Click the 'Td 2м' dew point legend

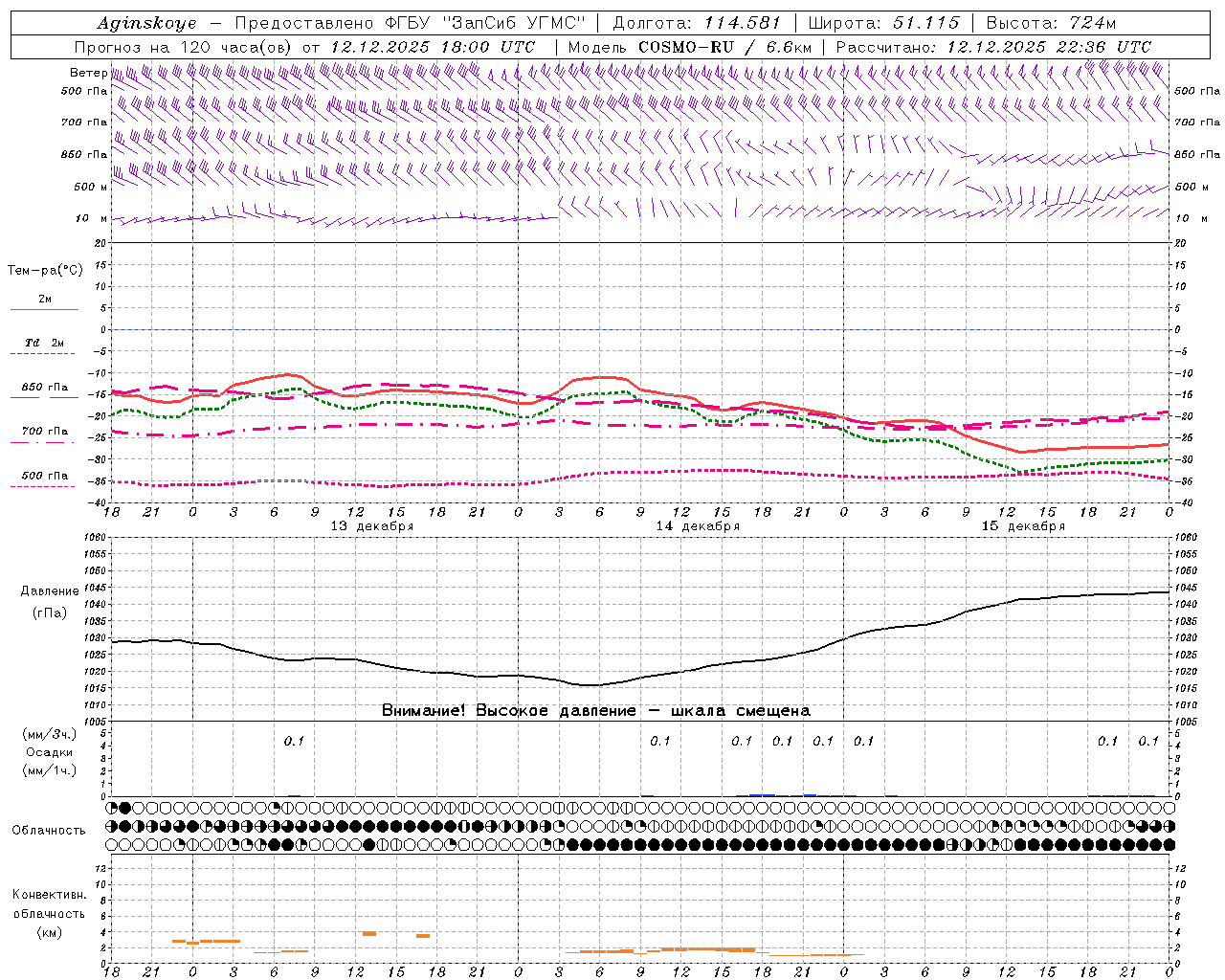(x=44, y=343)
